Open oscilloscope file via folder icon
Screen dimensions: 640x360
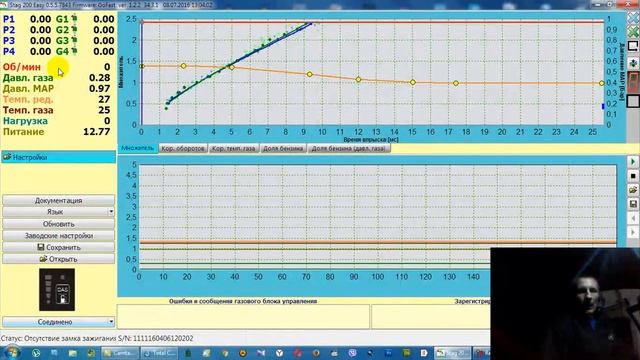[x=633, y=190]
